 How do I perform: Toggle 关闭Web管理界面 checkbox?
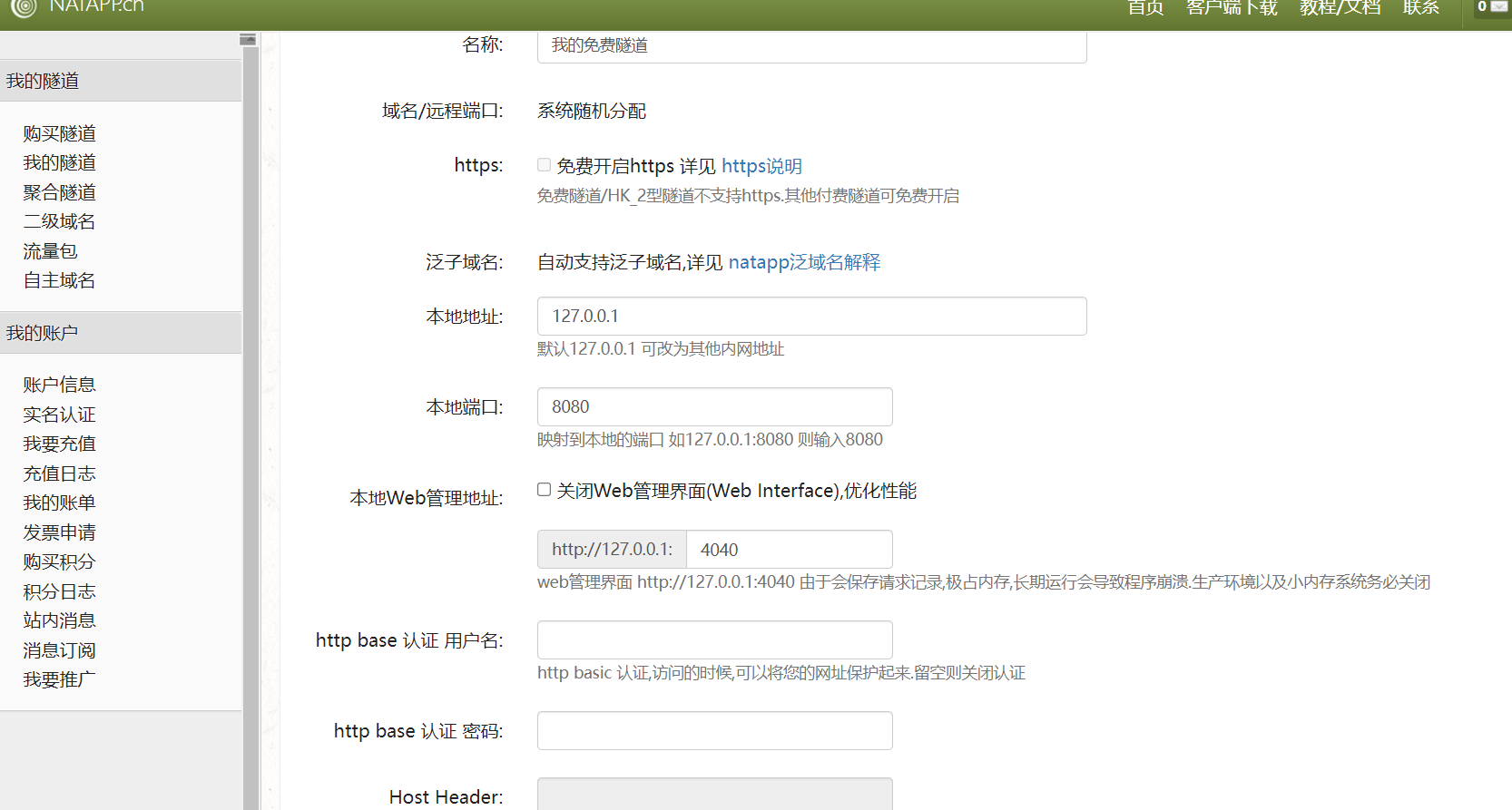point(544,490)
